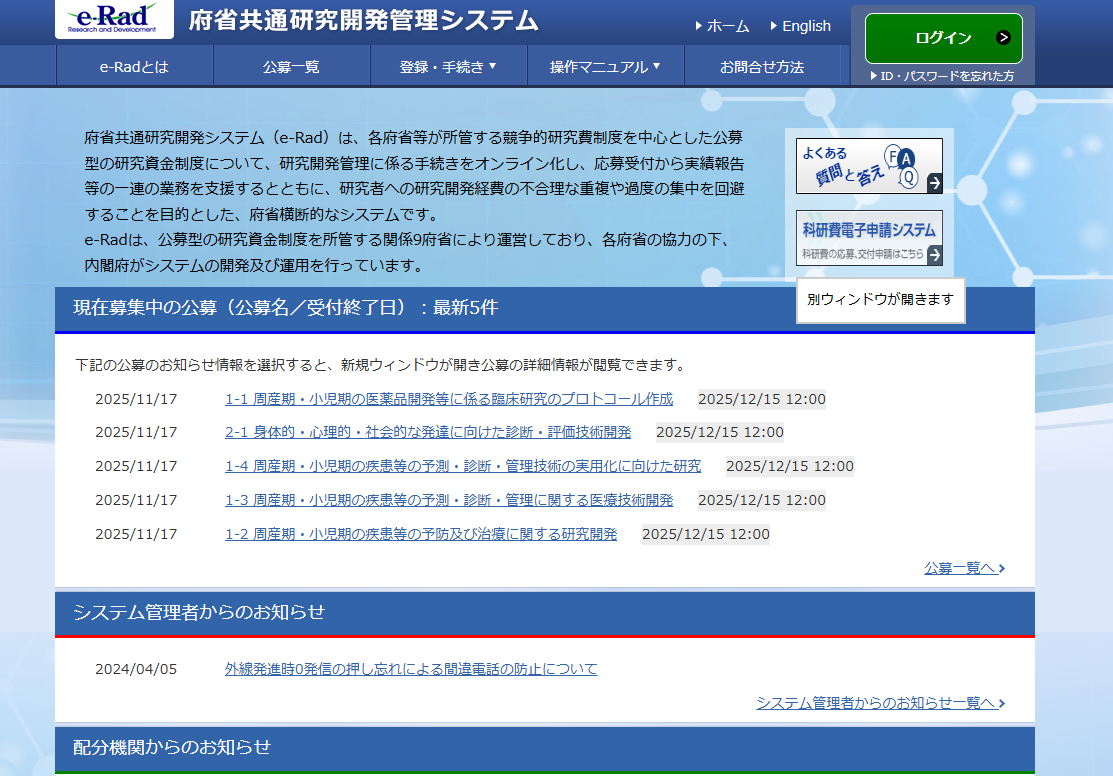The image size is (1113, 776).
Task: Open 外線発進時0発信の押し忘れ notice link
Action: tap(411, 669)
